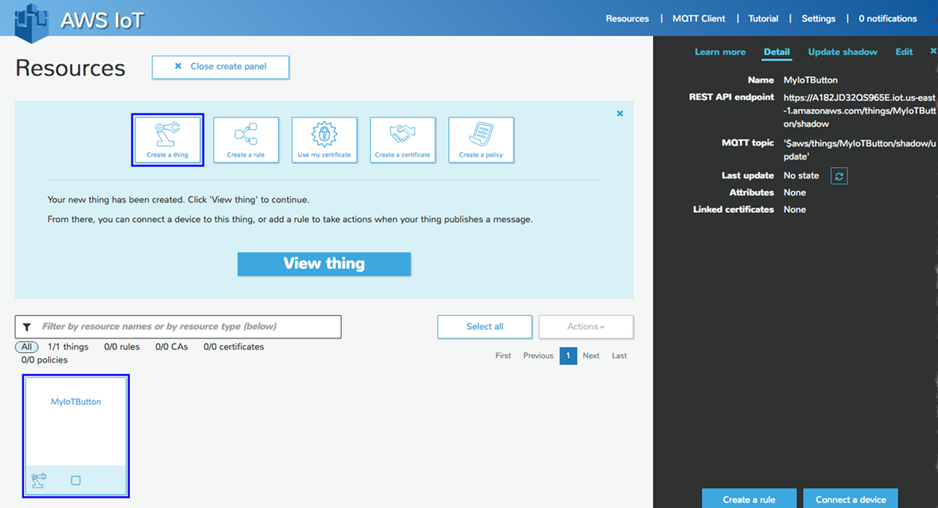Click the Select all button
The width and height of the screenshot is (938, 508).
pyautogui.click(x=485, y=327)
